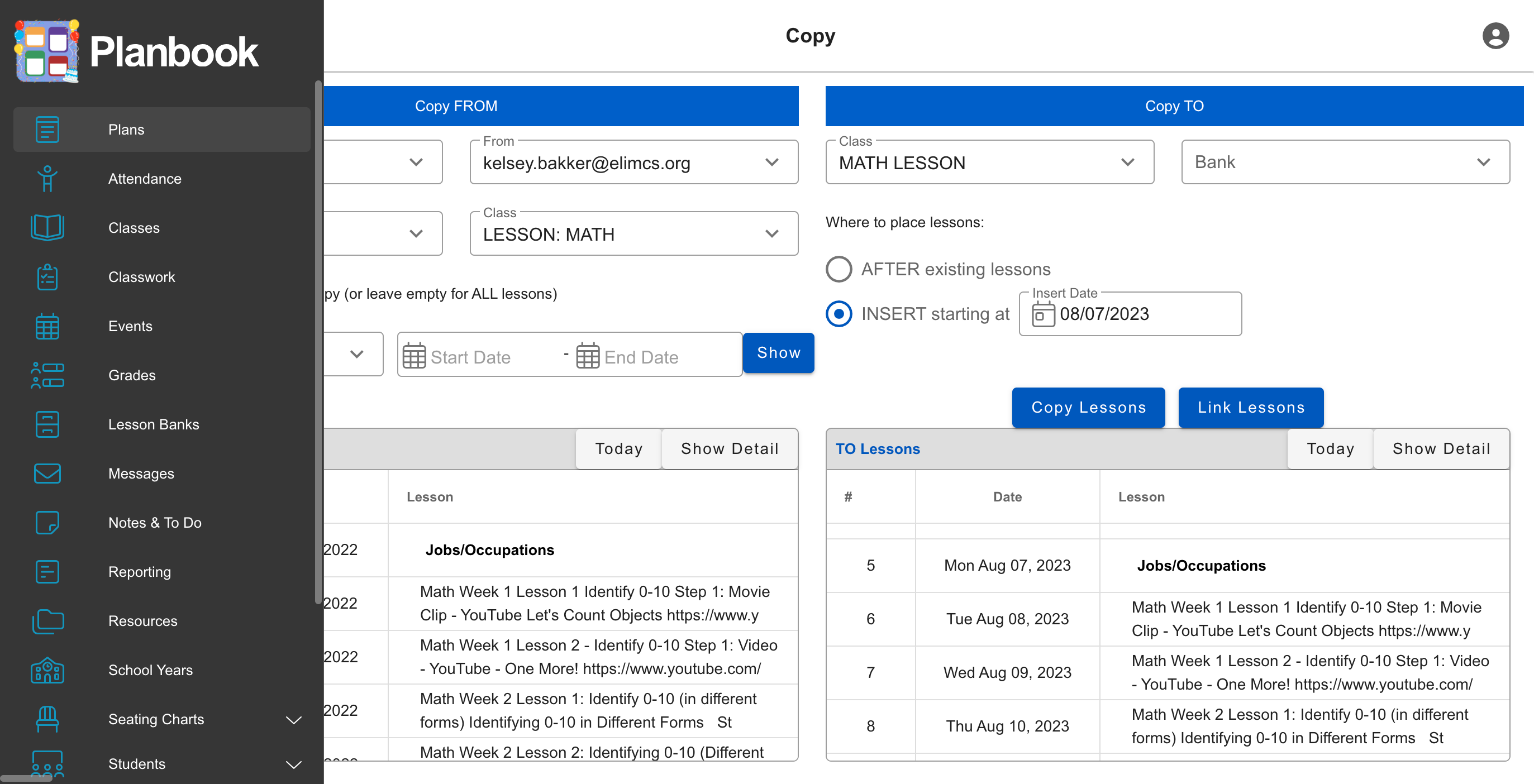The height and width of the screenshot is (784, 1534).
Task: Click the Copy Lessons button
Action: pyautogui.click(x=1089, y=407)
